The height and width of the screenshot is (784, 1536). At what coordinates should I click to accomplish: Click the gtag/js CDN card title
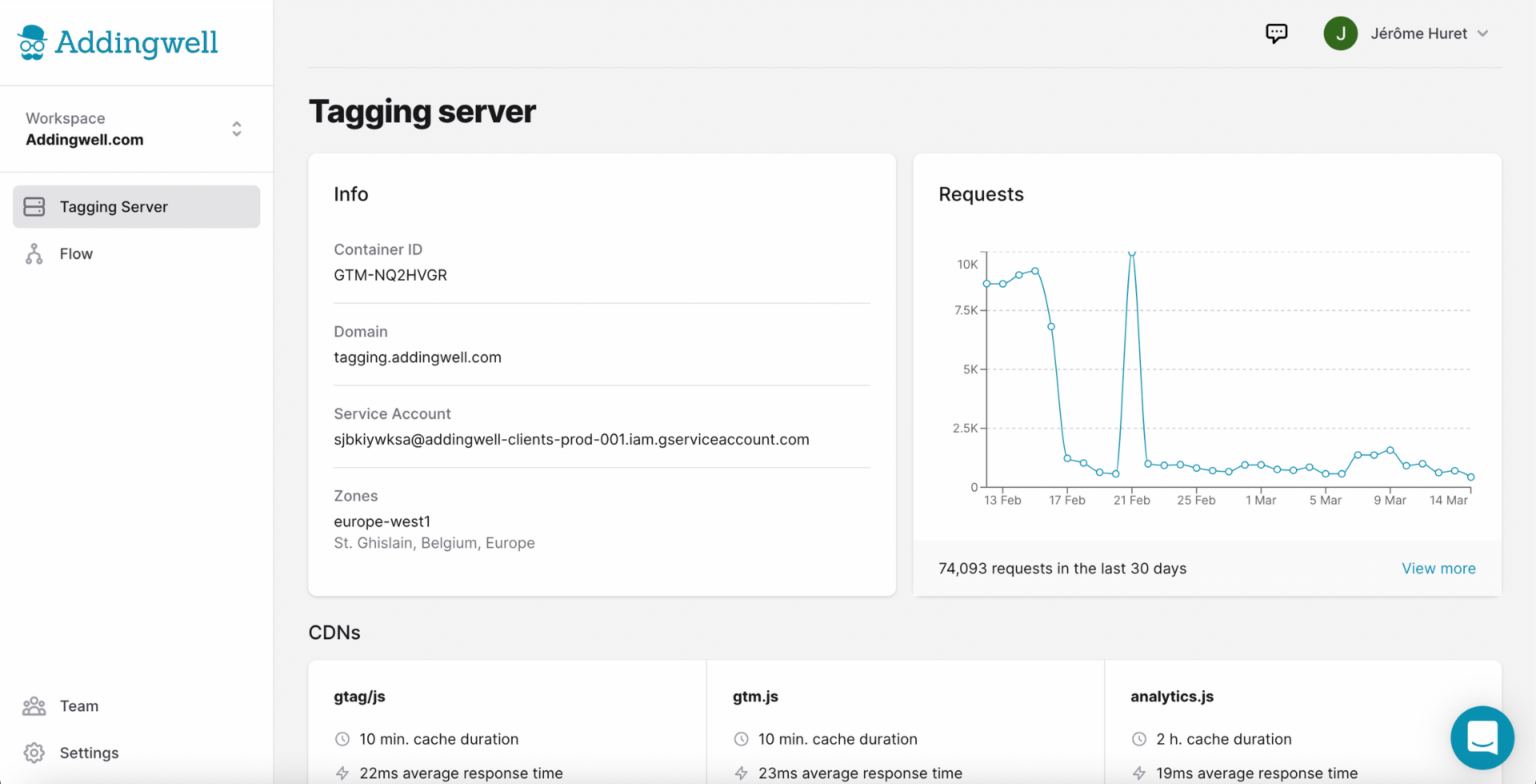pyautogui.click(x=359, y=697)
